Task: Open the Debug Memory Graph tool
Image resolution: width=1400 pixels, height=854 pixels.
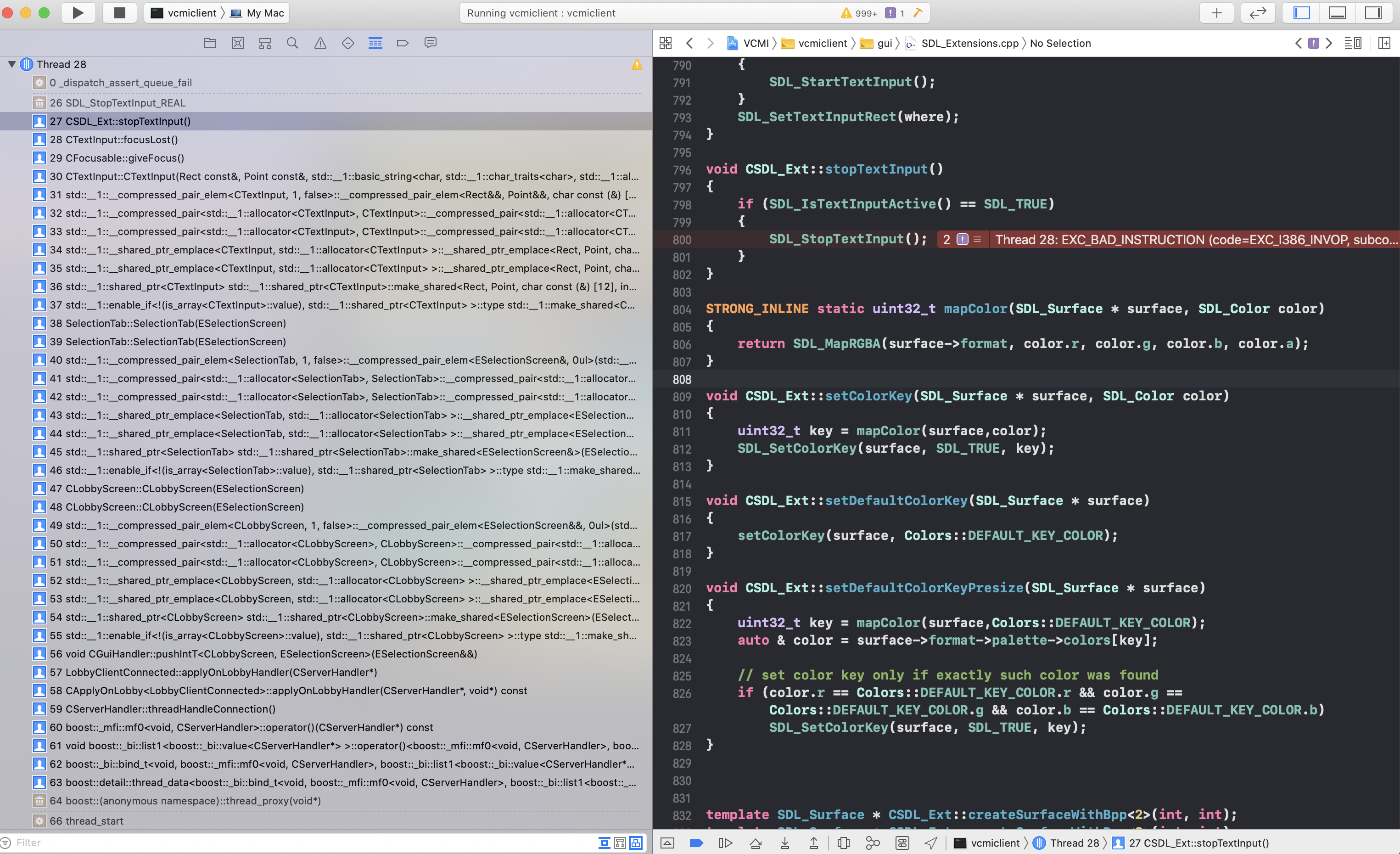Action: 872,843
